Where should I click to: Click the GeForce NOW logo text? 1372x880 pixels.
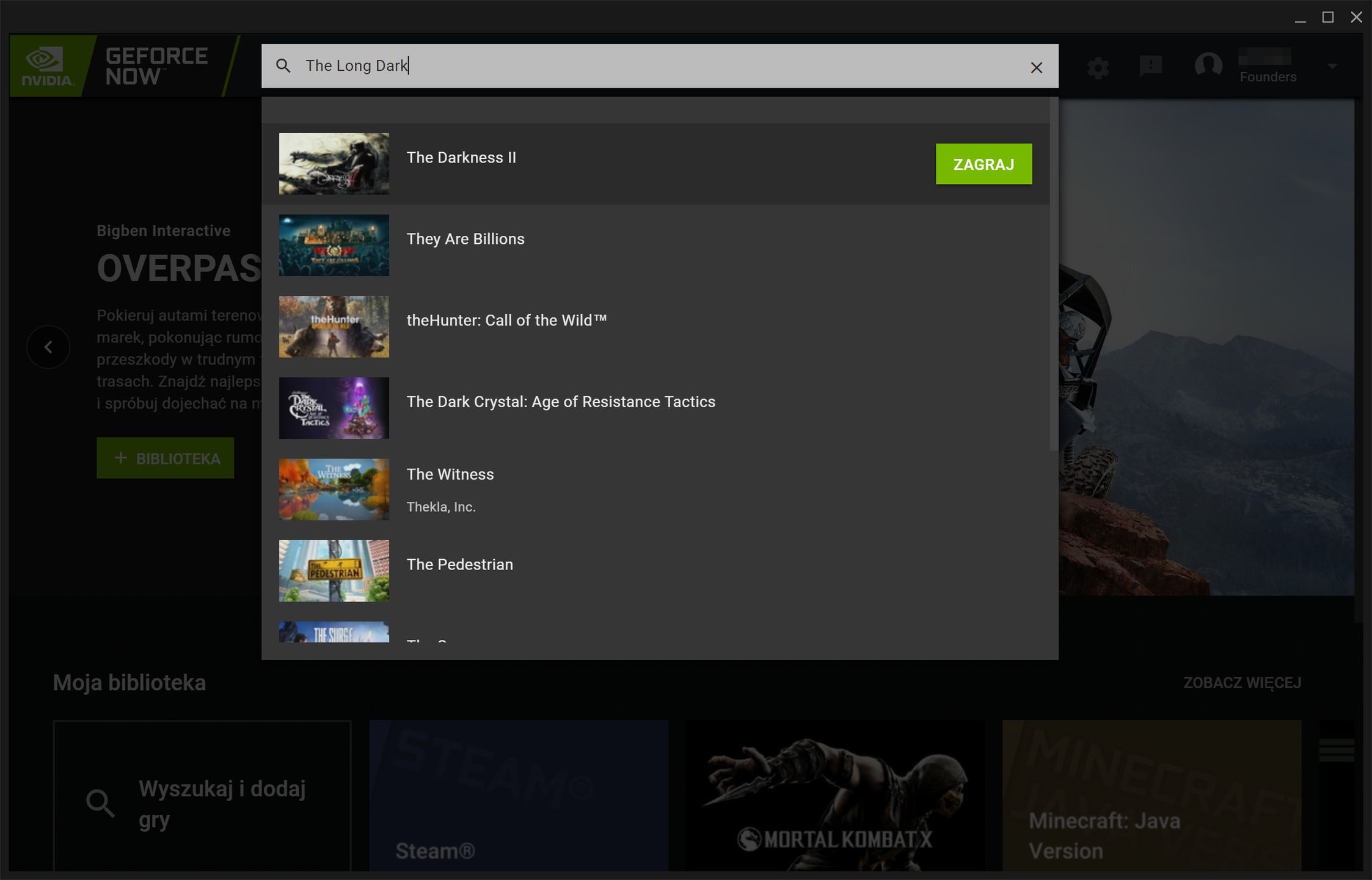click(156, 66)
